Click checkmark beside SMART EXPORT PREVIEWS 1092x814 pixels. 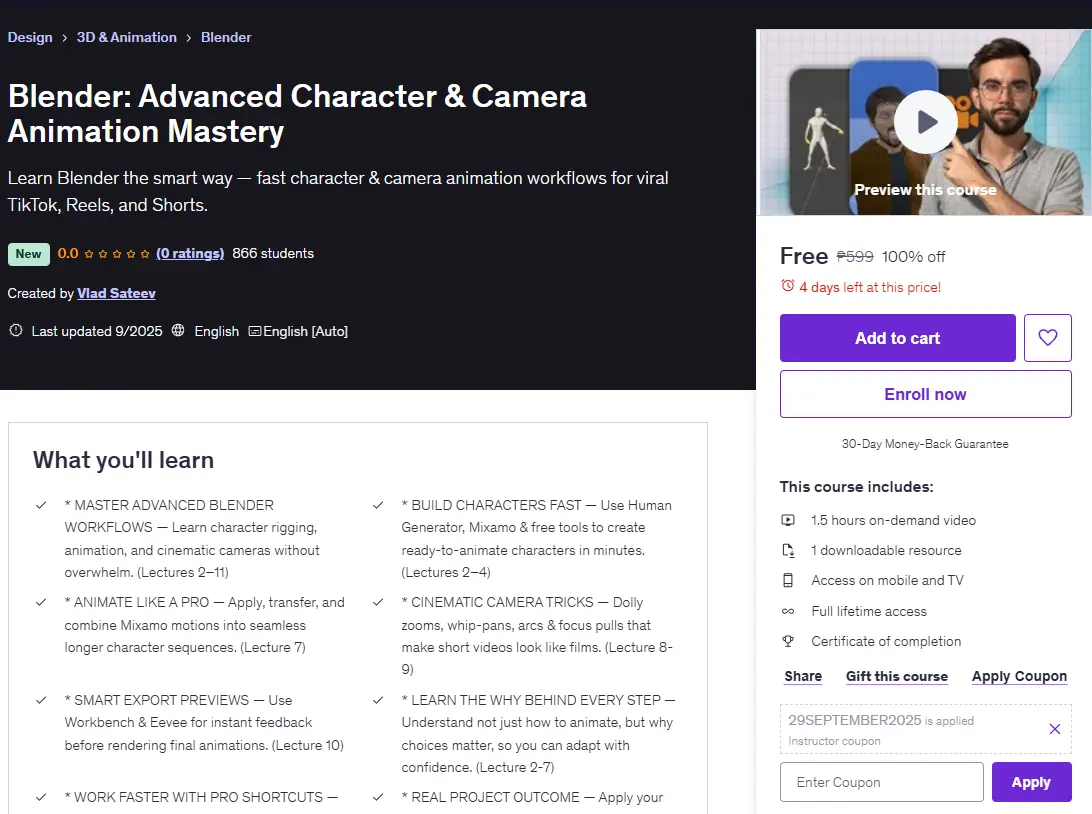pyautogui.click(x=41, y=700)
